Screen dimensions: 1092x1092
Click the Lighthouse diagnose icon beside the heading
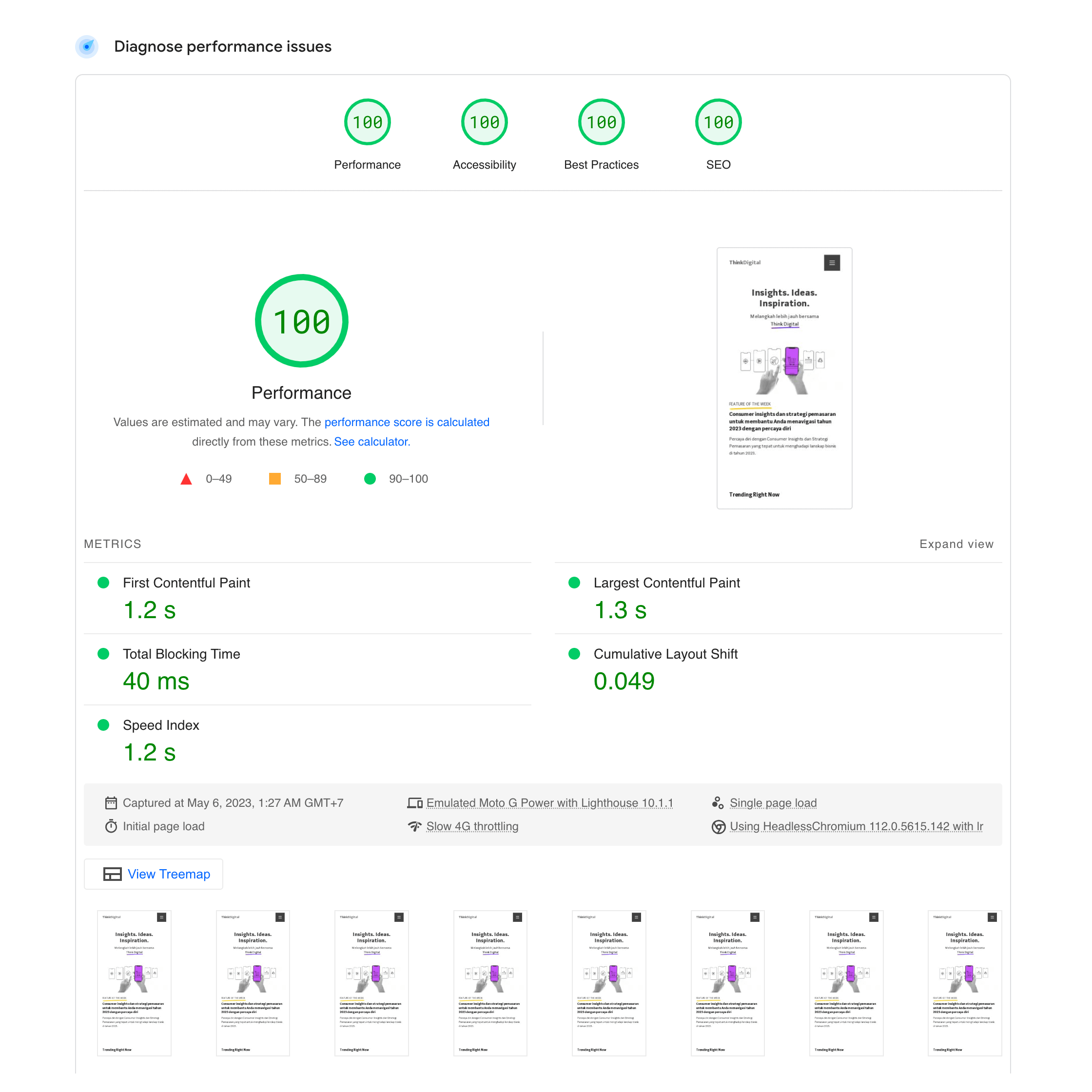(86, 46)
